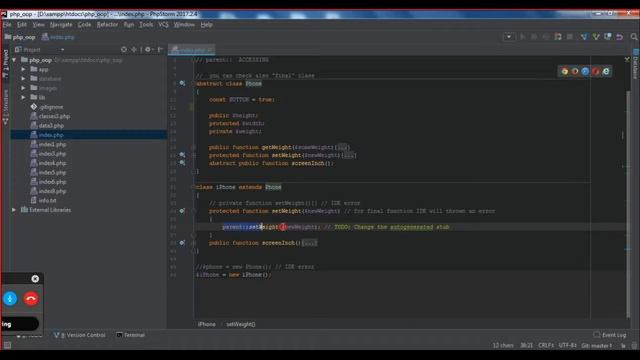
Task: Open Project panel settings gear icon
Action: tap(148, 49)
